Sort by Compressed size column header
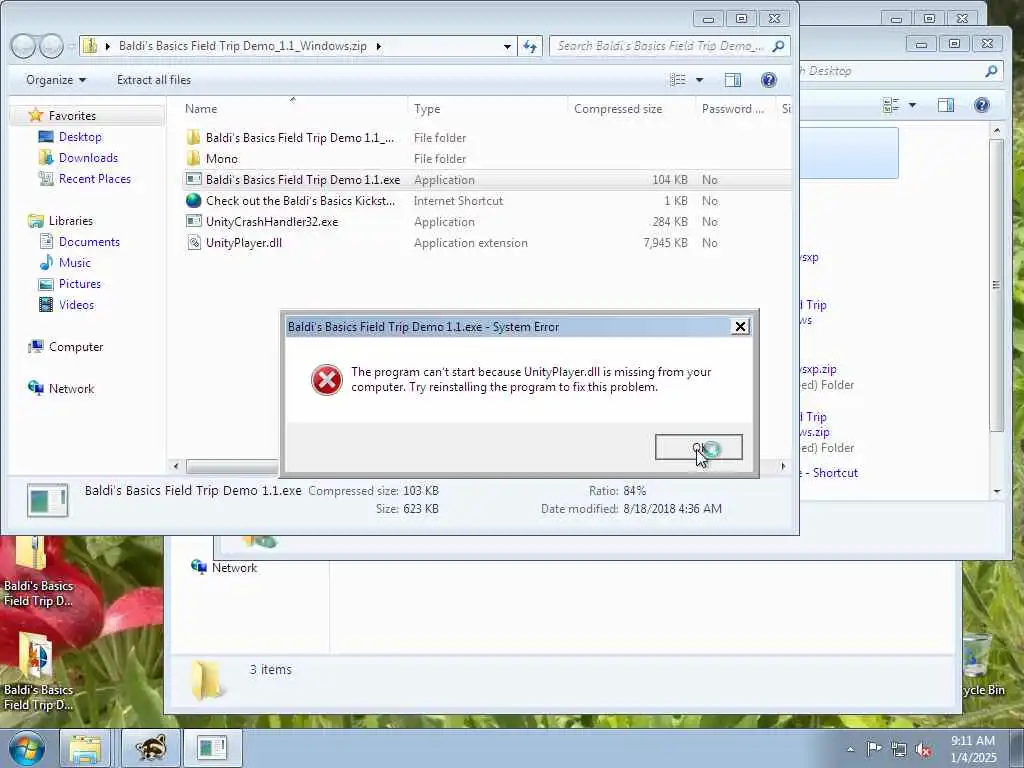 click(x=618, y=109)
